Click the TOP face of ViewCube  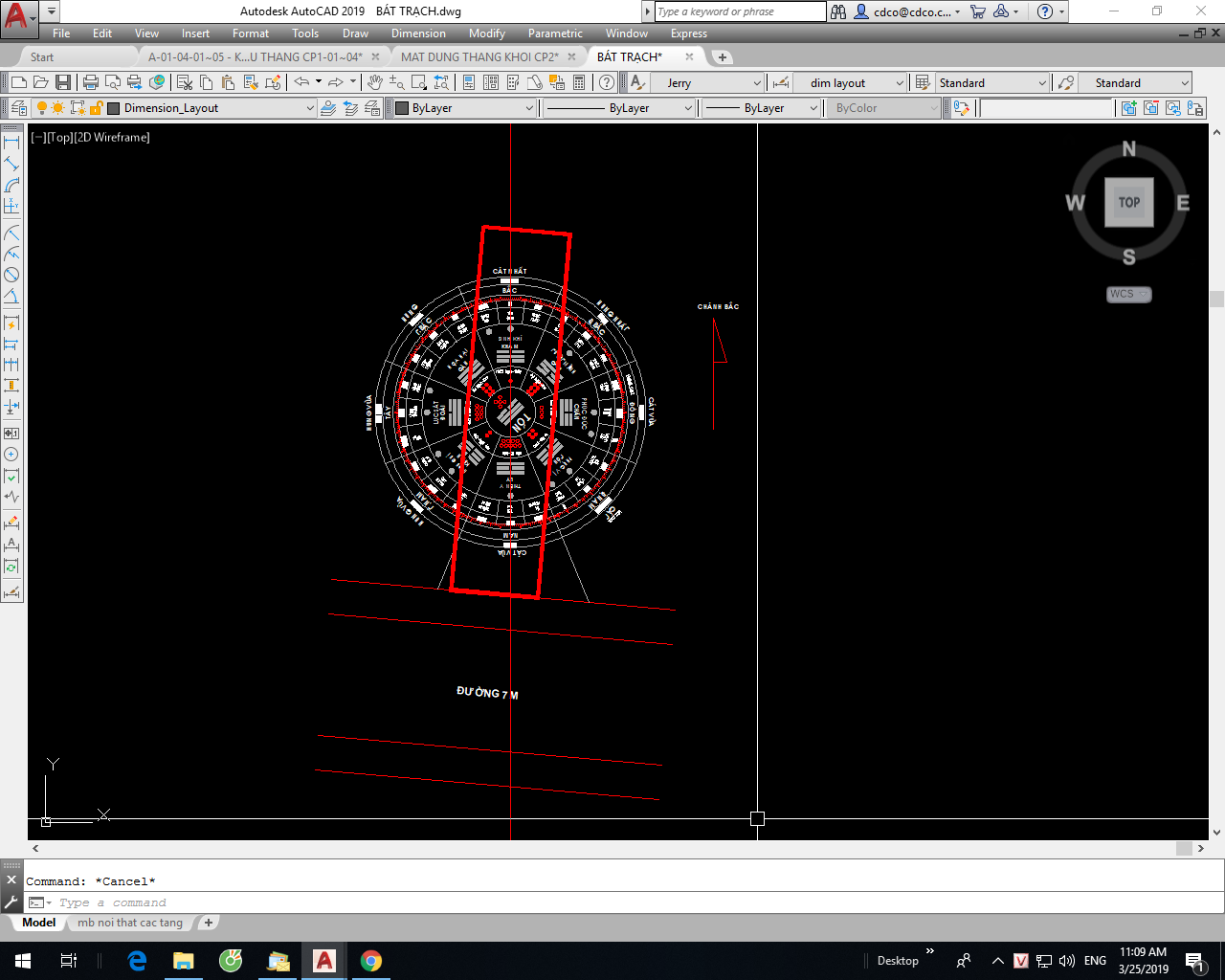click(x=1129, y=202)
